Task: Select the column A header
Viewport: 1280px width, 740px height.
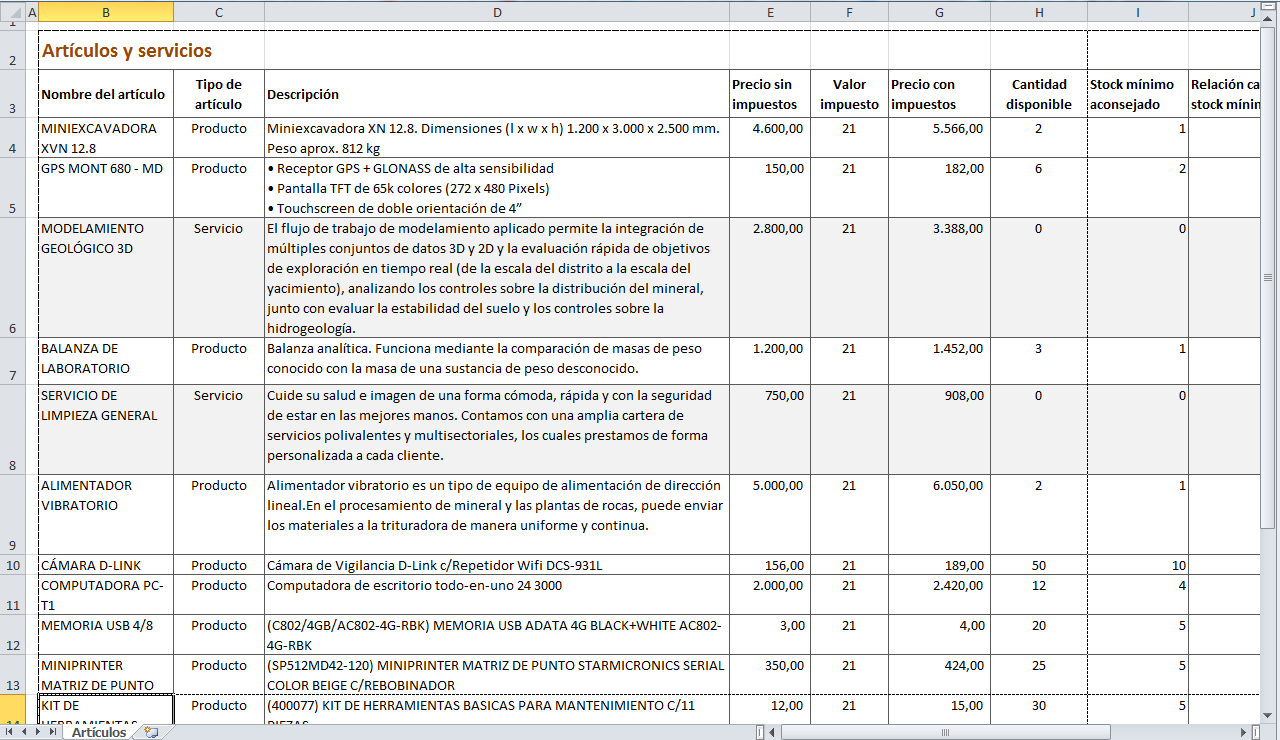Action: (32, 11)
